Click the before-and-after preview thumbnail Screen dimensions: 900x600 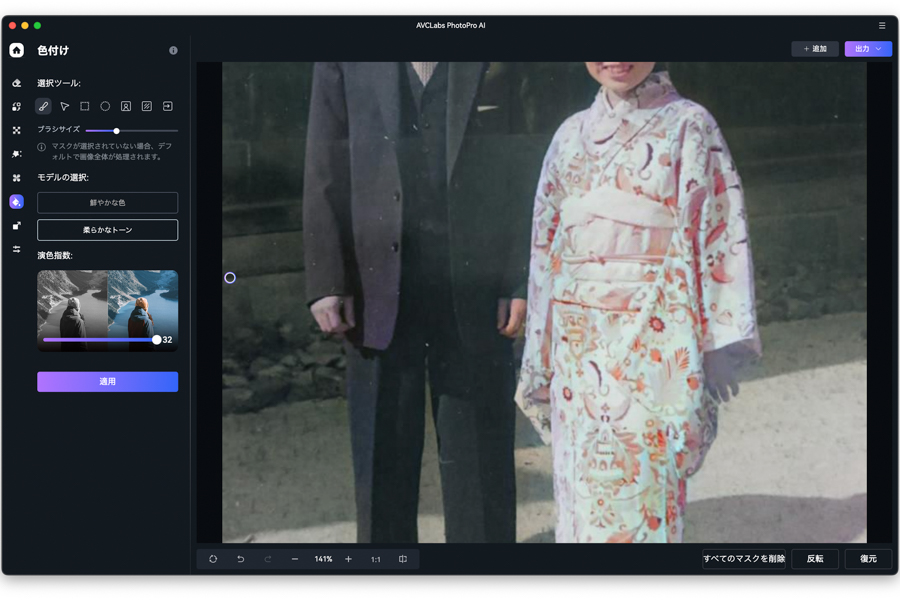click(107, 305)
